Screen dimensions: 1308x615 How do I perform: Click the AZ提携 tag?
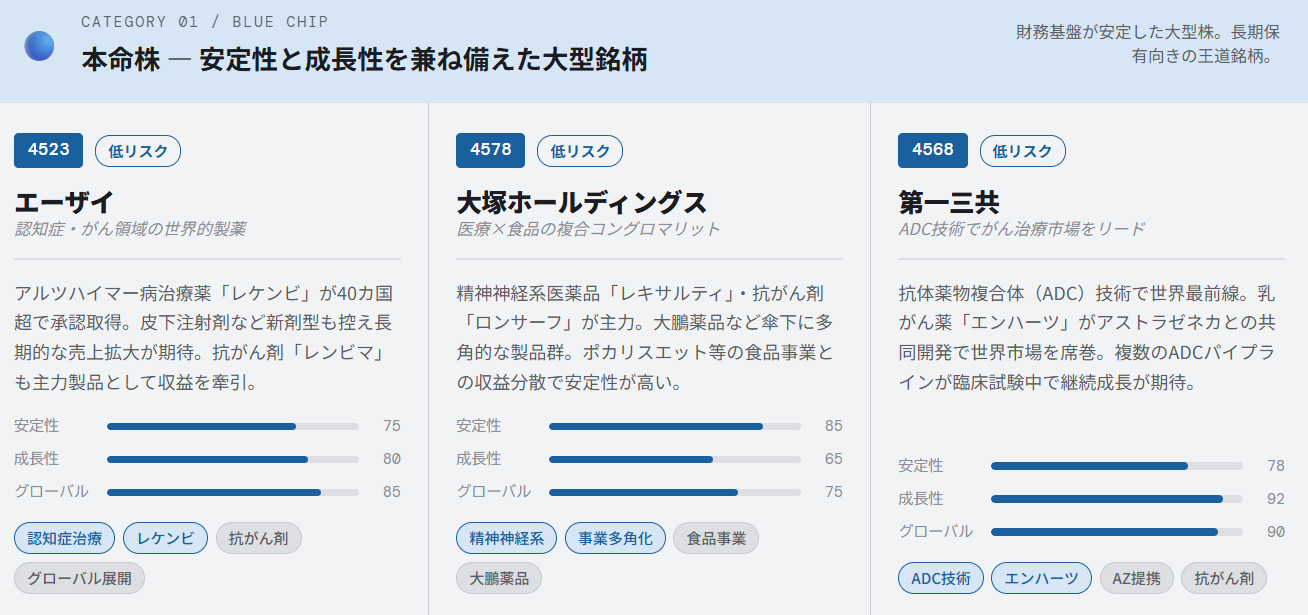(1136, 577)
